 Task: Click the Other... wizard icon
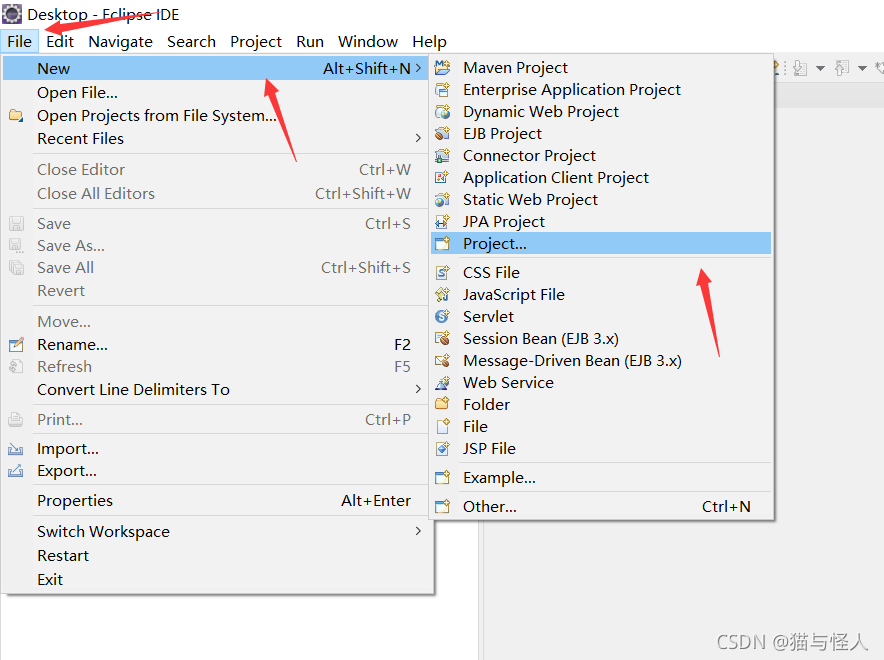click(x=443, y=507)
